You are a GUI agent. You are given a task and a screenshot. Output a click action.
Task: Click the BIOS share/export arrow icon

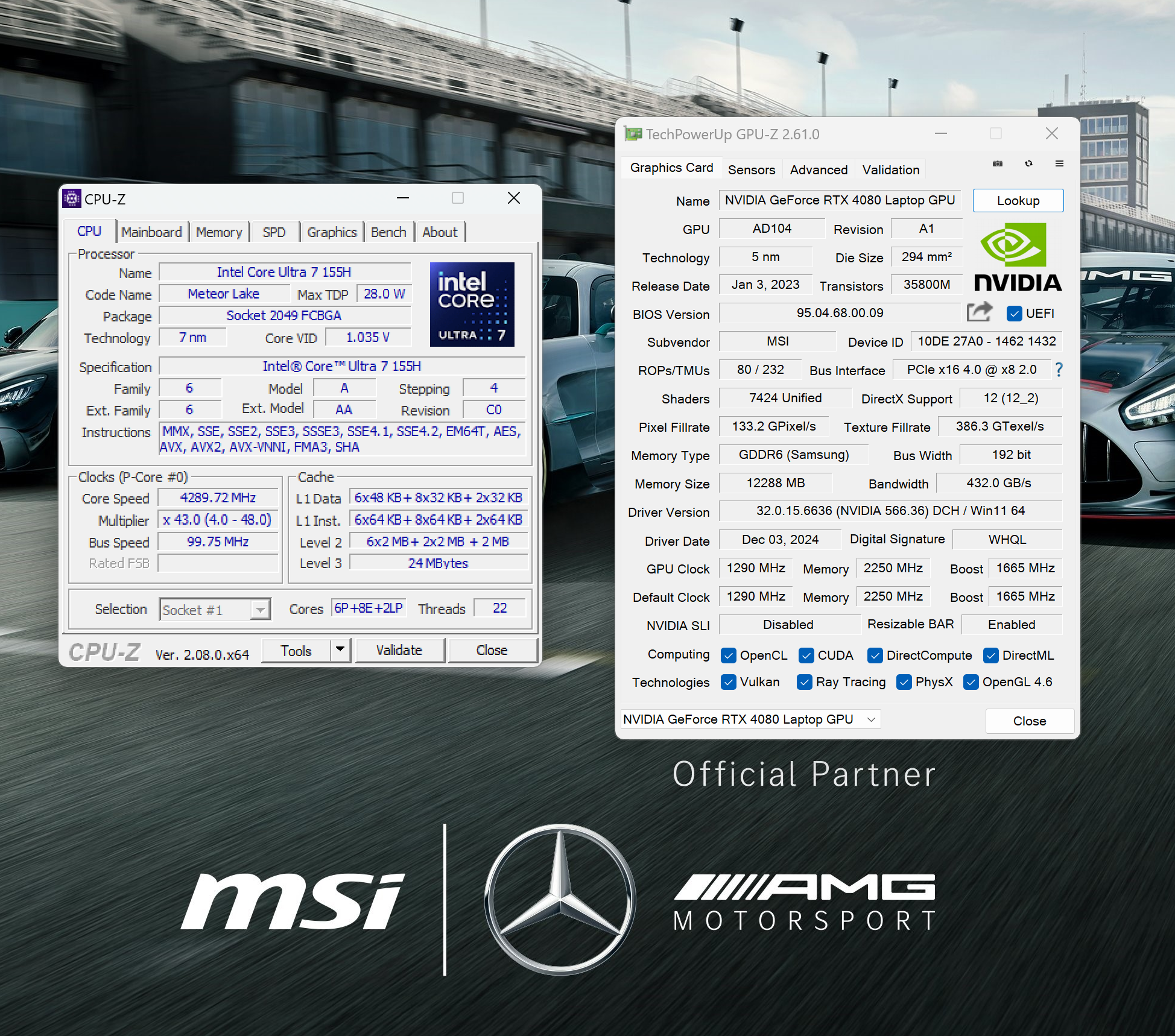click(980, 312)
